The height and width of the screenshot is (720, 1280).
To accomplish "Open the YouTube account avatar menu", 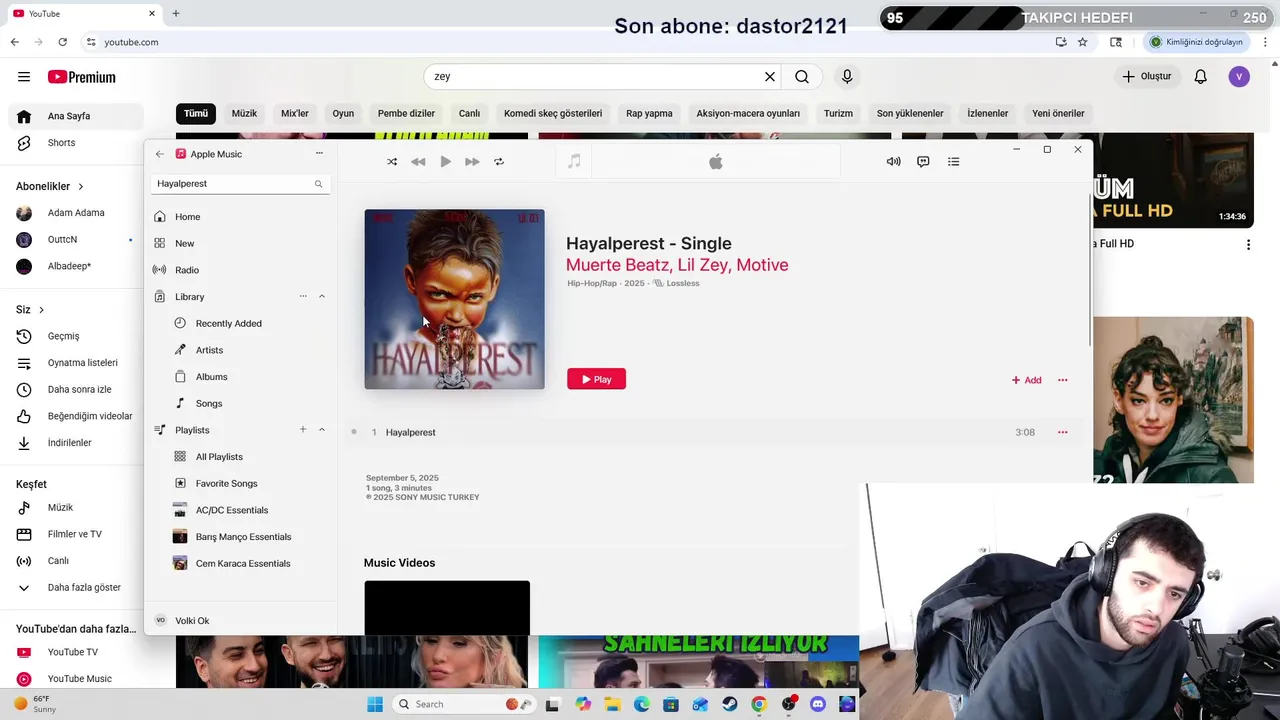I will (1239, 77).
